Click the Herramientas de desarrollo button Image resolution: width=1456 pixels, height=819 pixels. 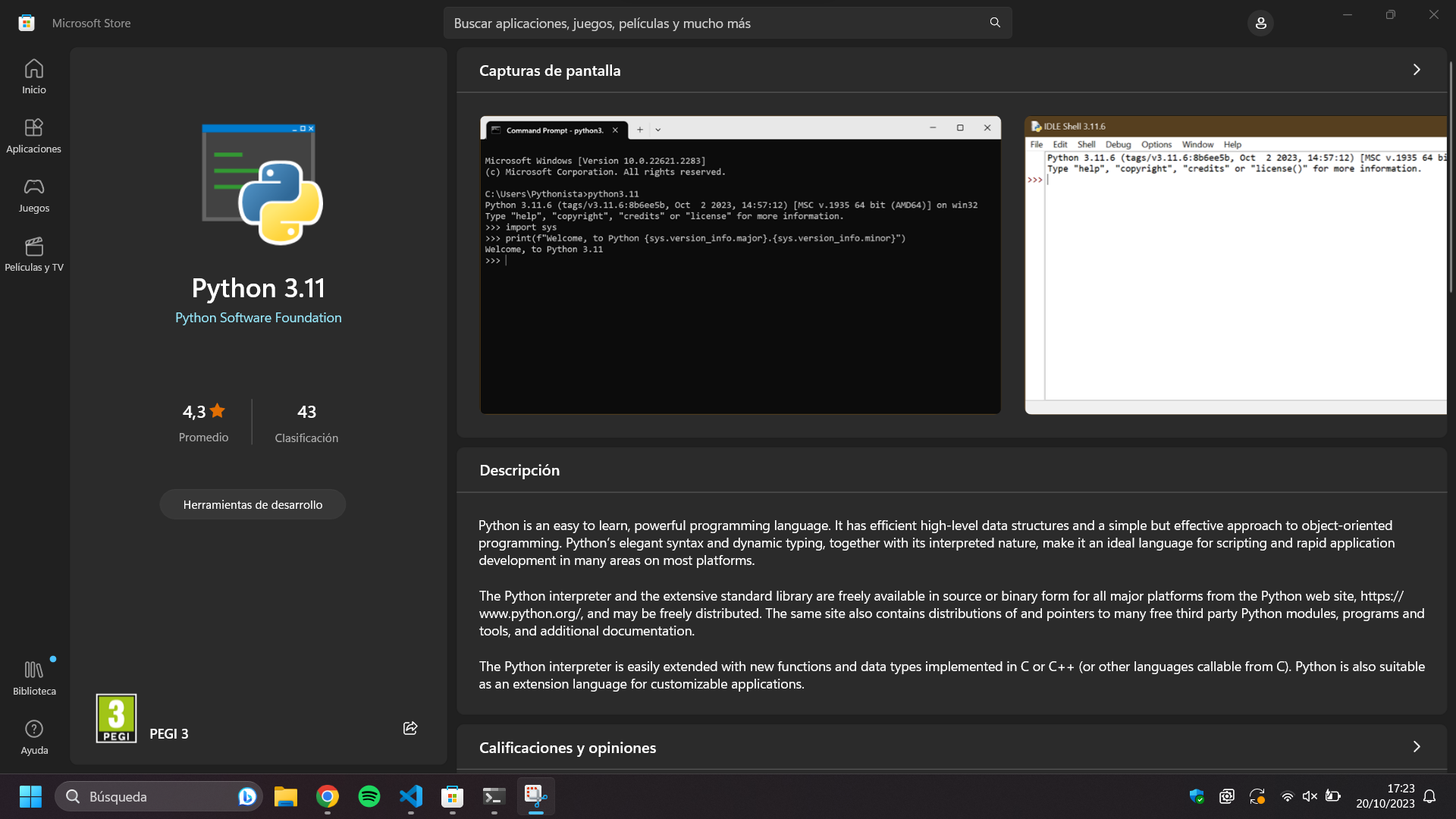tap(253, 504)
